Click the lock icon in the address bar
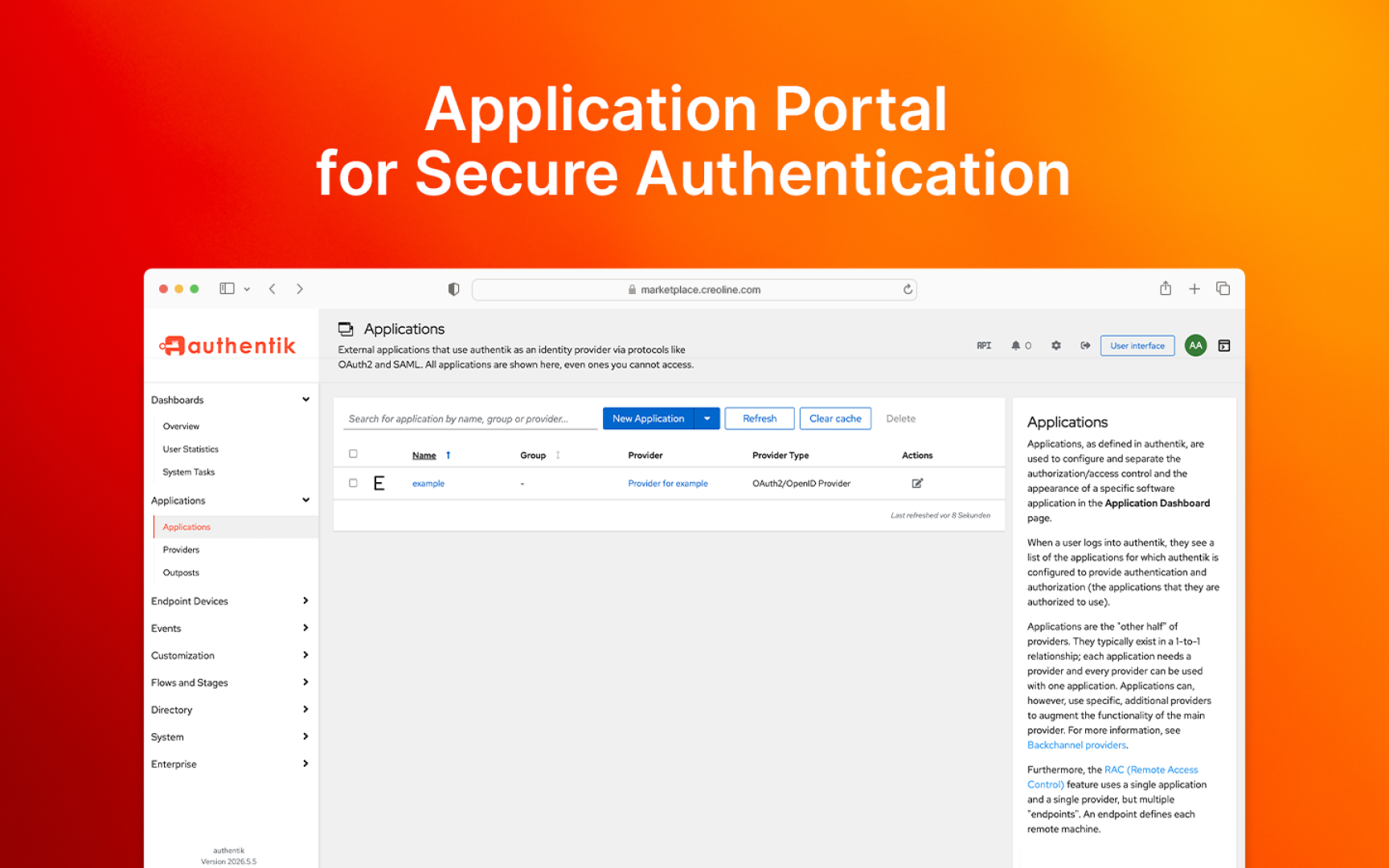 [x=632, y=289]
